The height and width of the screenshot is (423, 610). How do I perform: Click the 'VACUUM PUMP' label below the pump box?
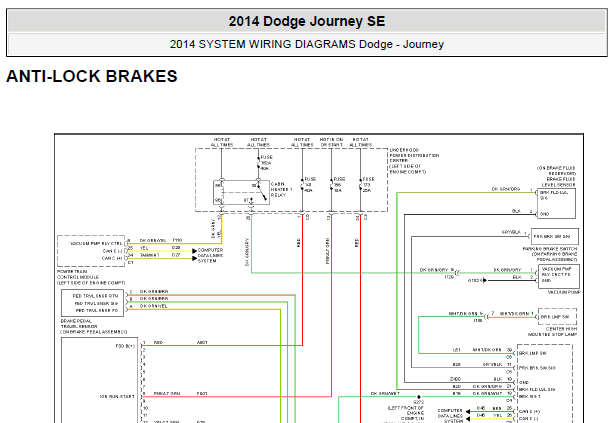(x=564, y=292)
